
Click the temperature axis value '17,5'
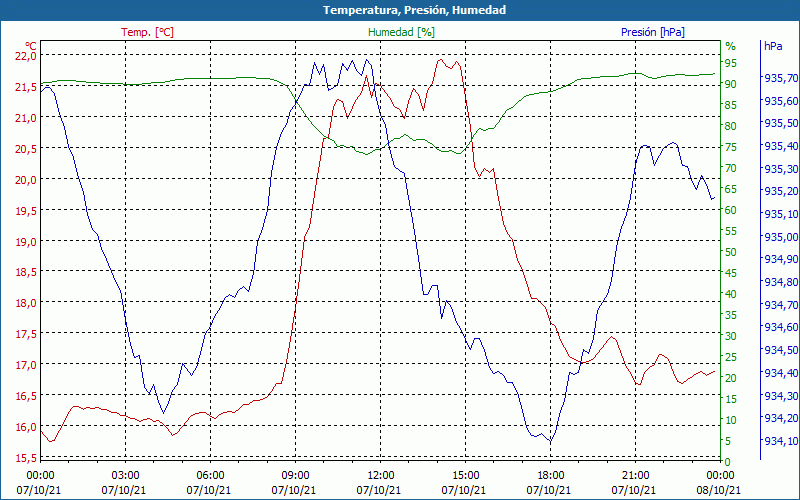(x=27, y=334)
